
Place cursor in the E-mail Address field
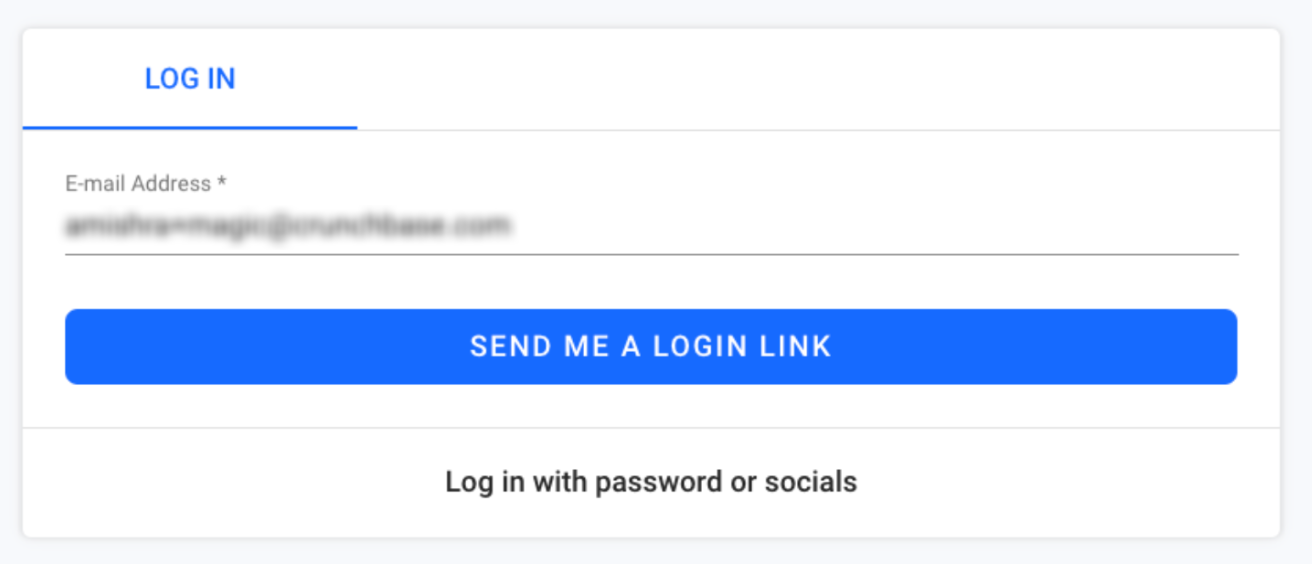650,226
